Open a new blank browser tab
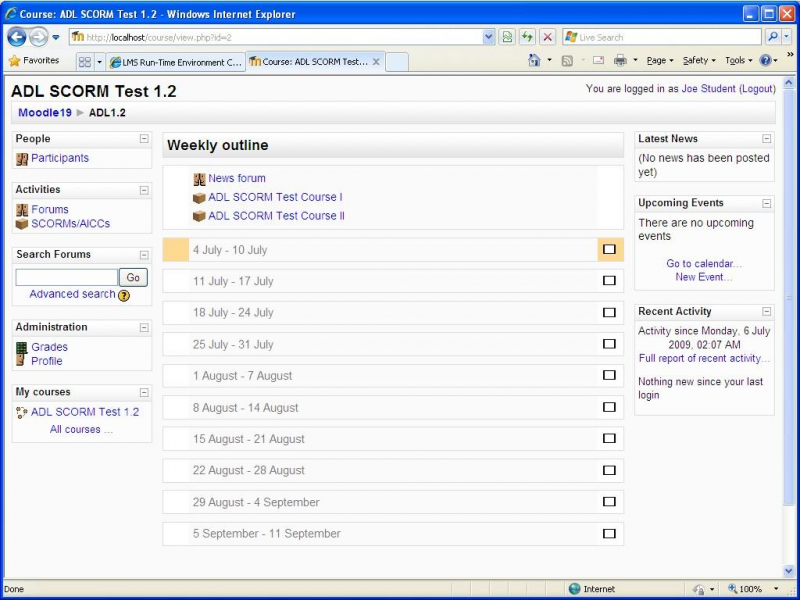The image size is (800, 600). [396, 62]
